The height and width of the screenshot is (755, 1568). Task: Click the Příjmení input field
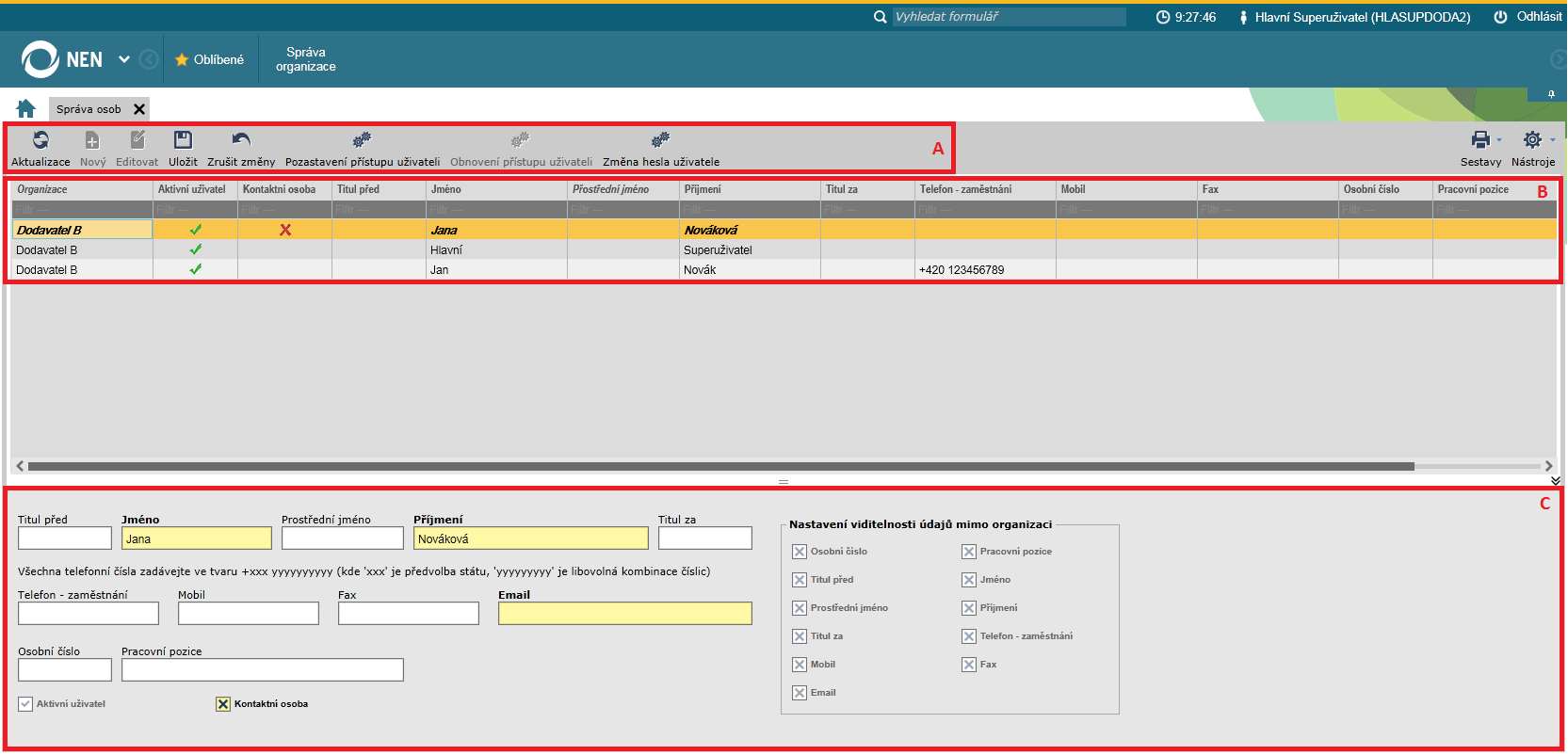[x=531, y=538]
